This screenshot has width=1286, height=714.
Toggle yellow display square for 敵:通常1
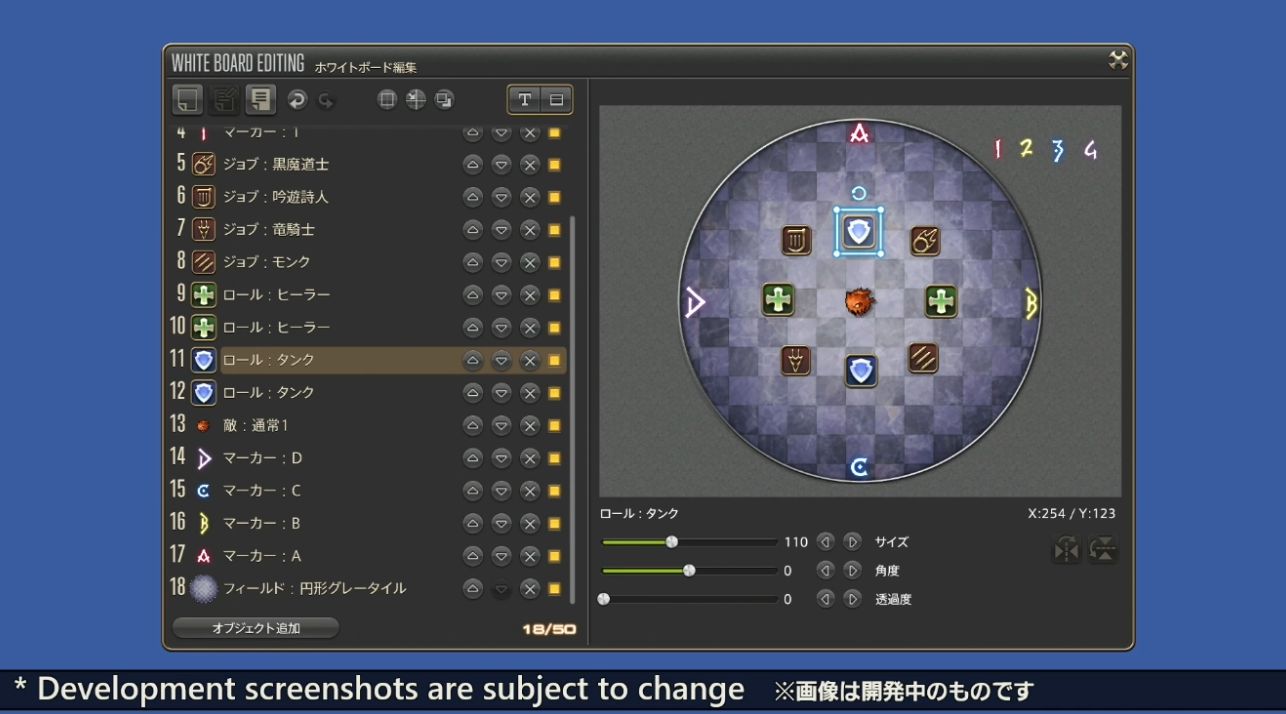point(554,426)
